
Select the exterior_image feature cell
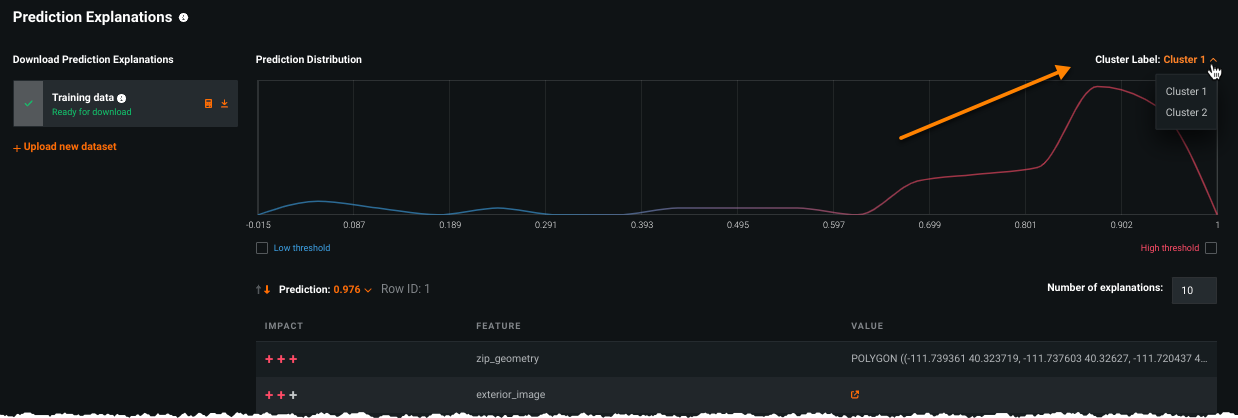(x=510, y=395)
